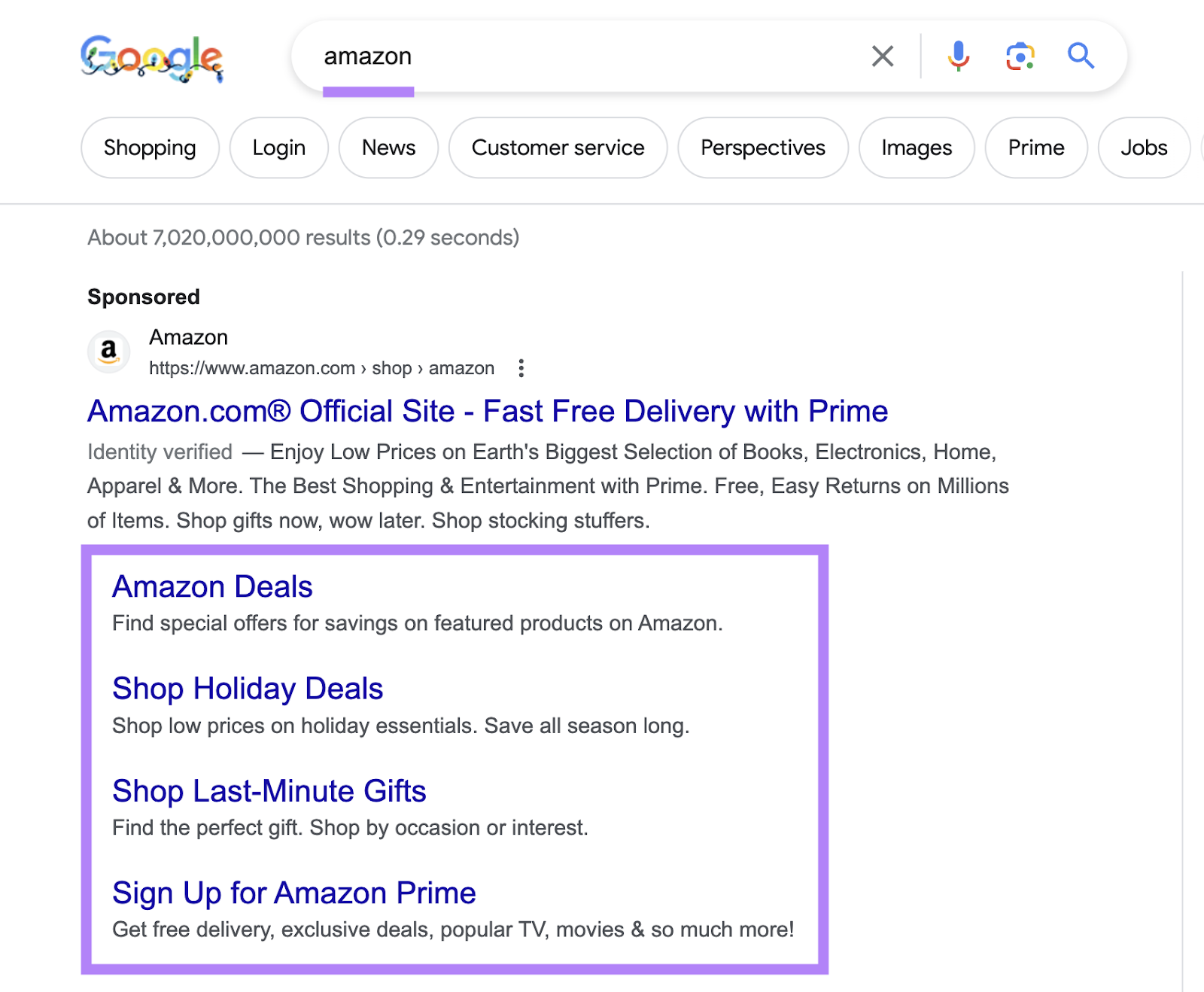Click the Amazon favicon in the sponsored result
1204x992 pixels.
point(108,351)
